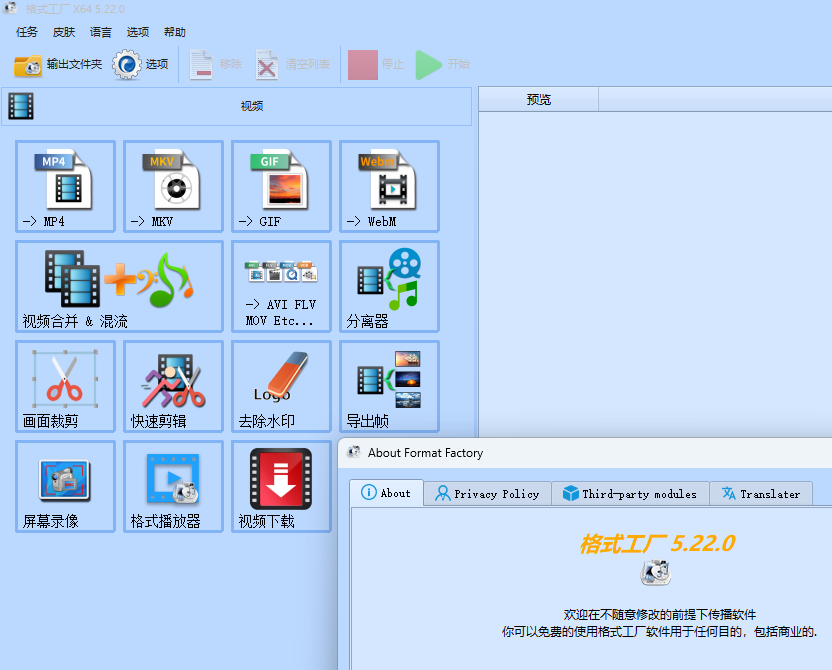Viewport: 832px width, 670px height.
Task: Open the 帮助 help menu
Action: [175, 32]
